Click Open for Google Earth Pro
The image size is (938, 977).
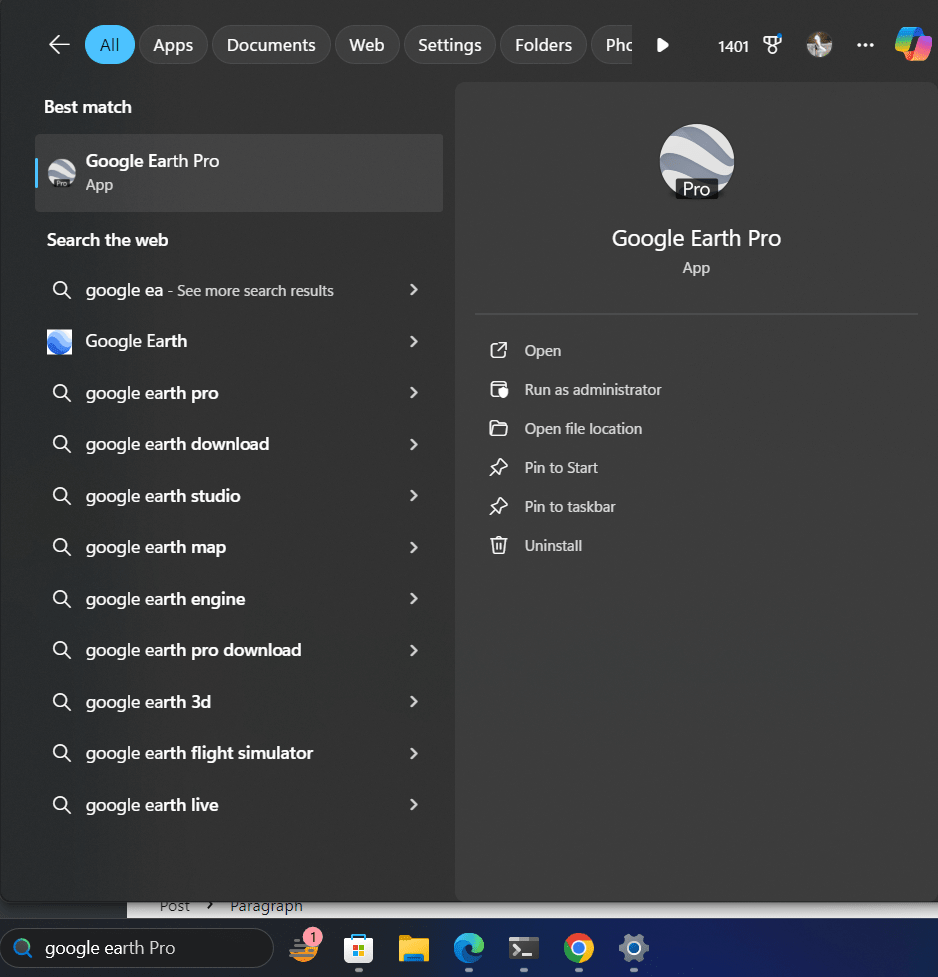543,351
